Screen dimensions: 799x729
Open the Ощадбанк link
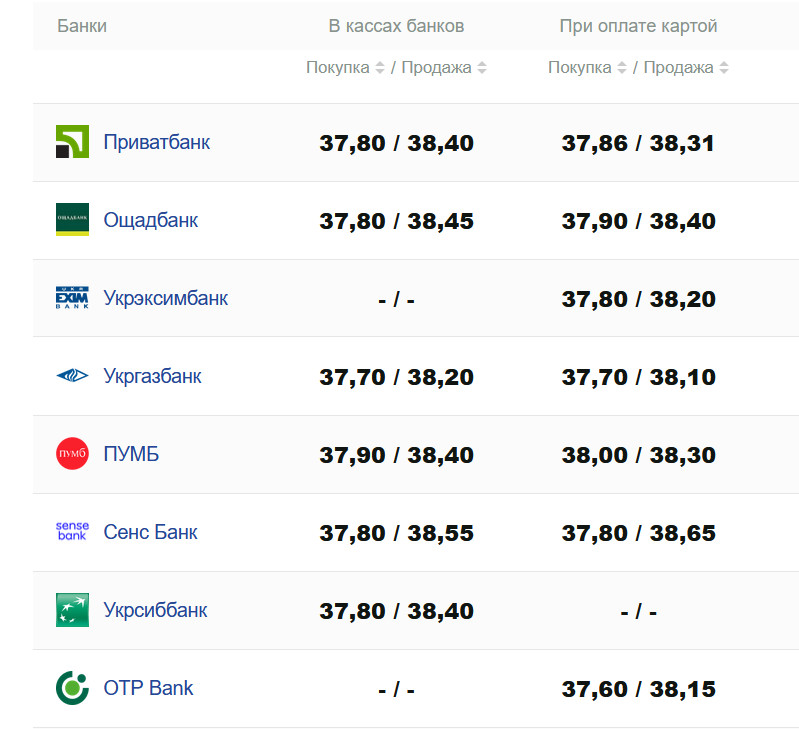coord(151,220)
